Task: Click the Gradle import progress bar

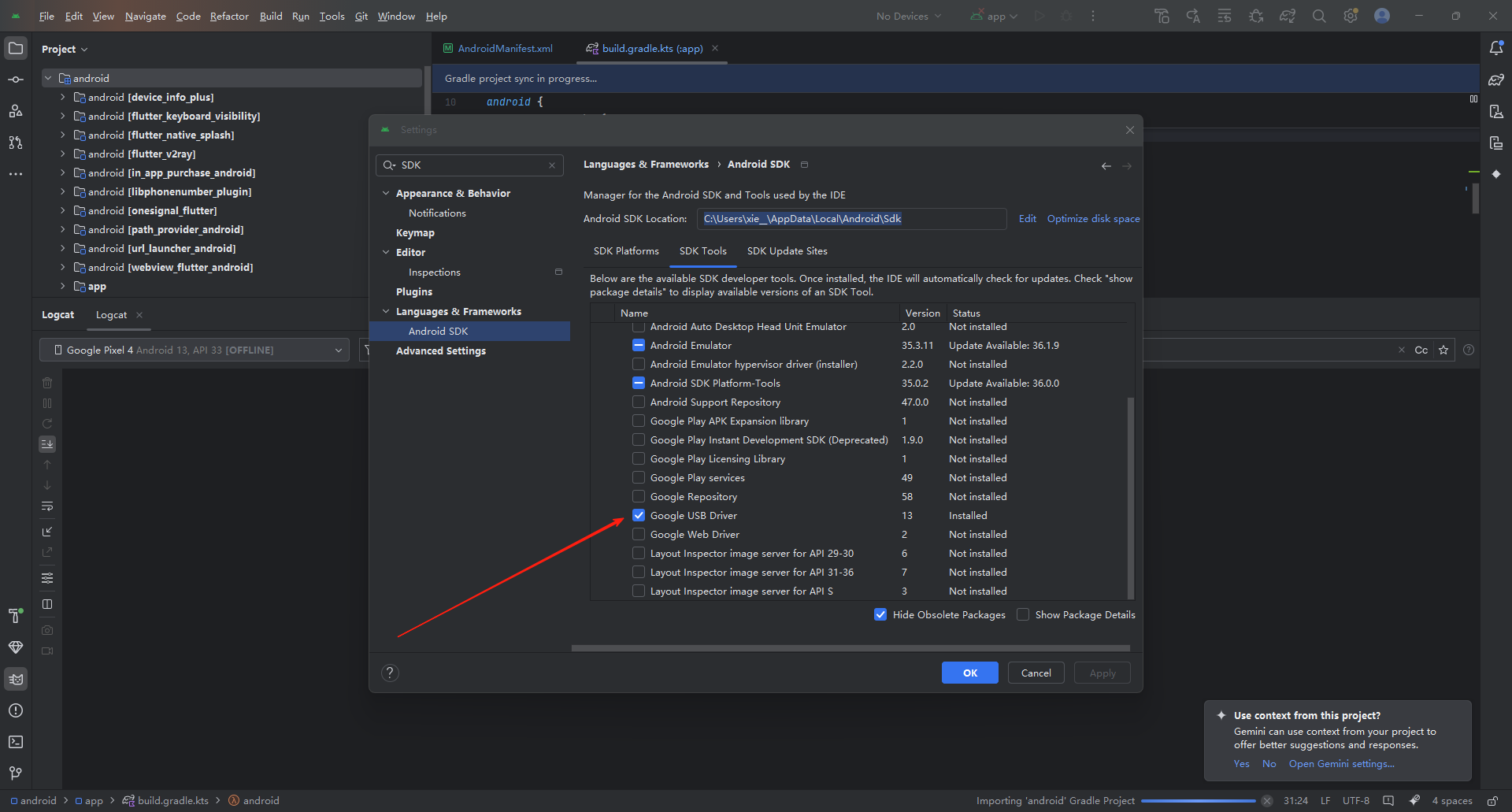Action: (1198, 801)
